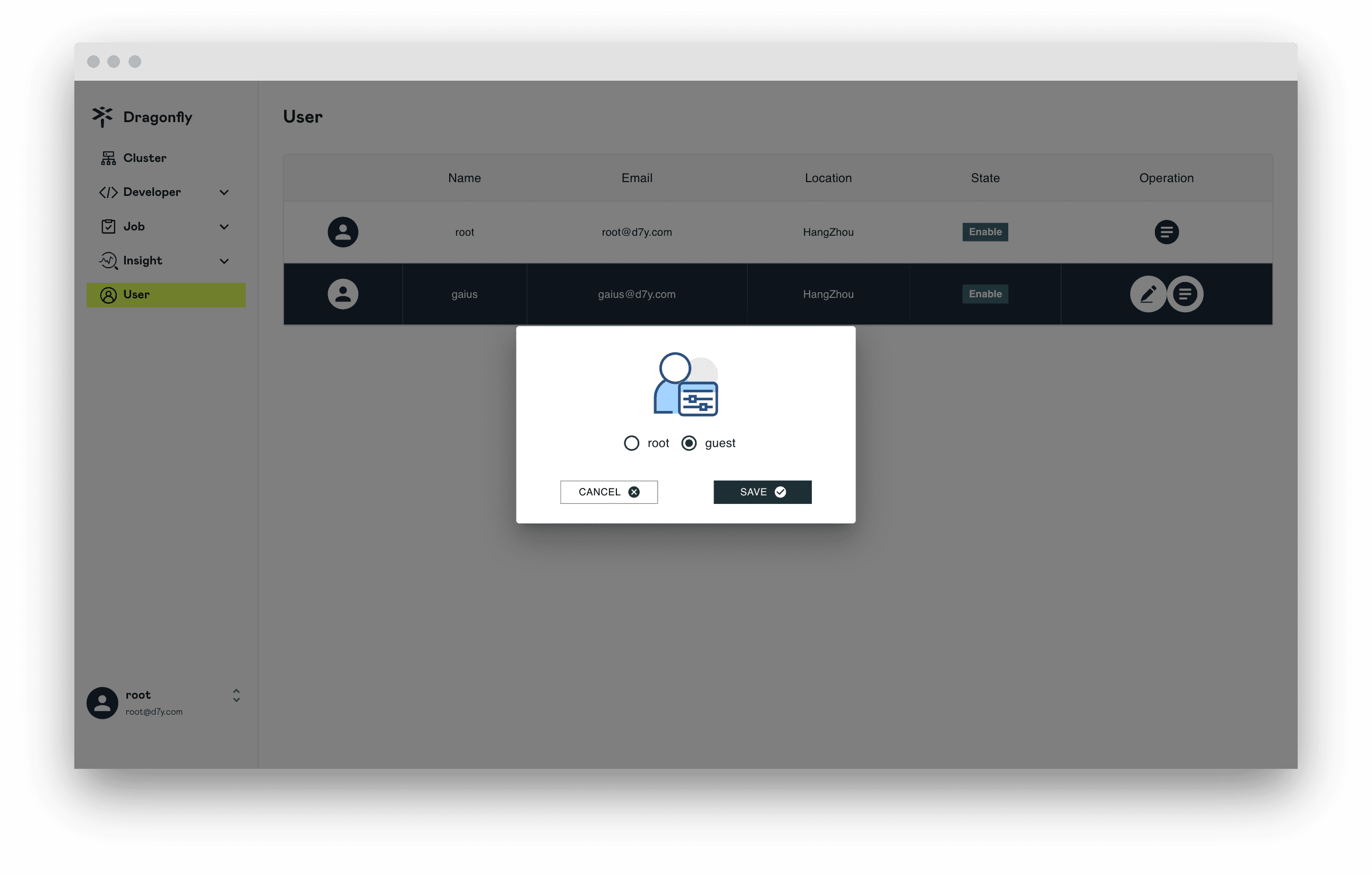The width and height of the screenshot is (1372, 875).
Task: Click the menu icon for root user
Action: tap(1166, 232)
